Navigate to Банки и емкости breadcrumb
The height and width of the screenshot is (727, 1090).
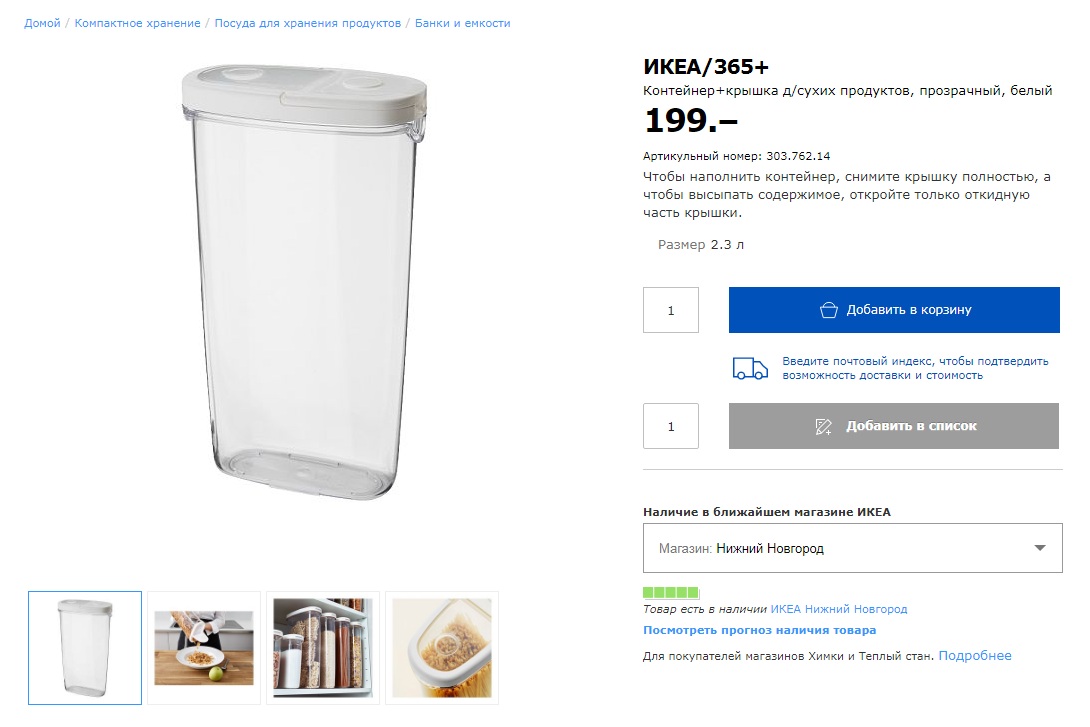[463, 23]
